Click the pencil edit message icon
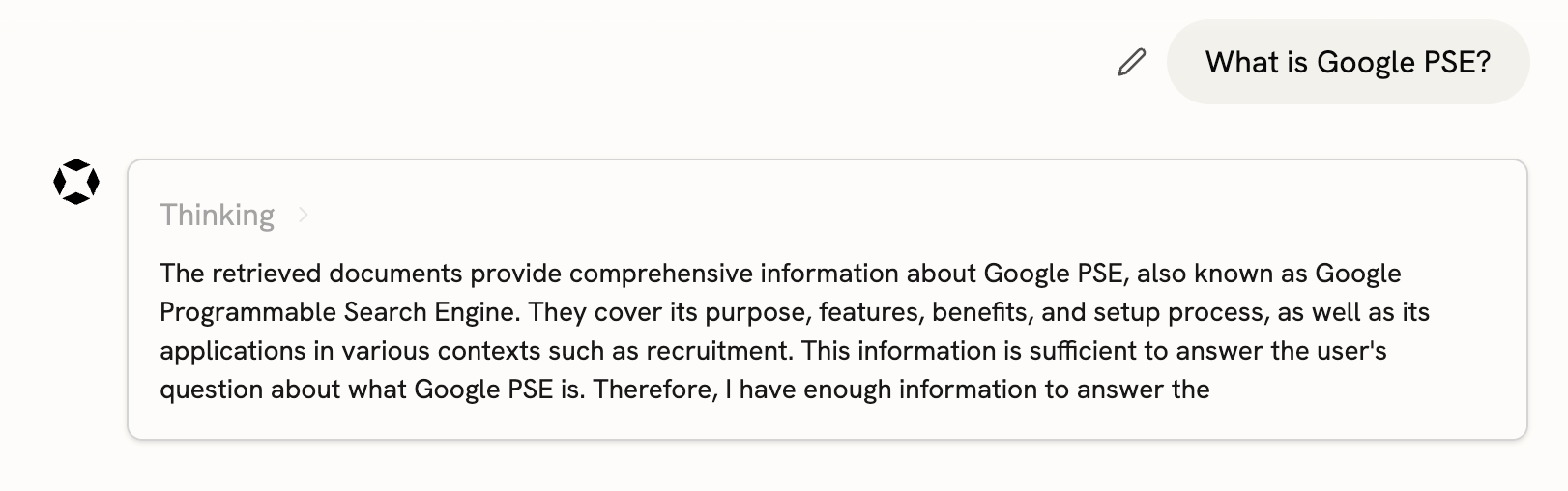 (x=1131, y=63)
